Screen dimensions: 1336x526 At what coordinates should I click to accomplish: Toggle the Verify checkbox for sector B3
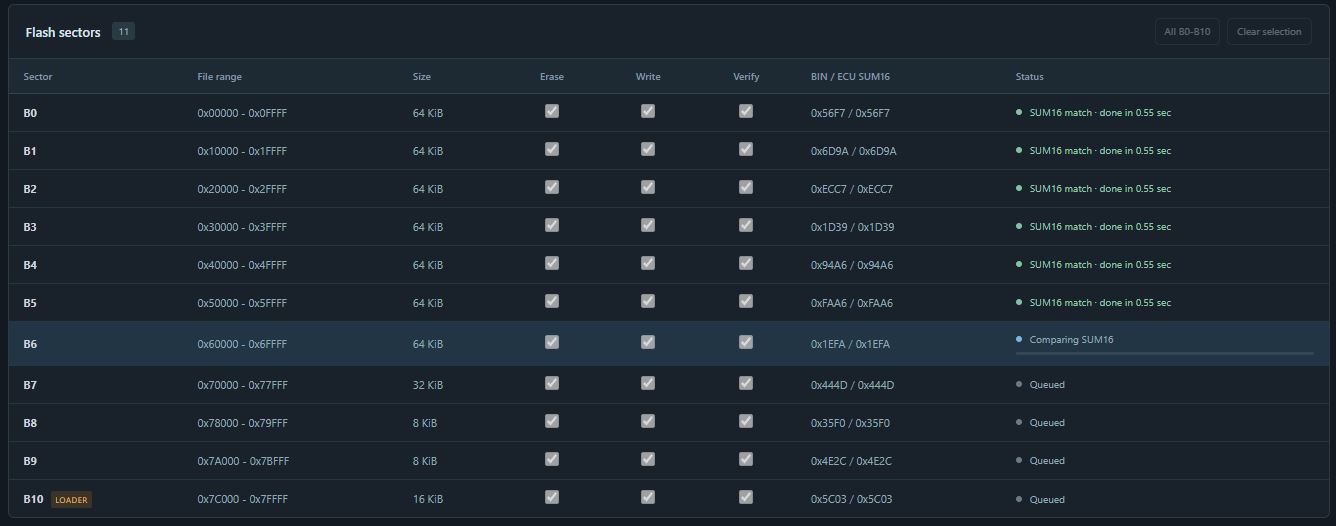coord(746,225)
